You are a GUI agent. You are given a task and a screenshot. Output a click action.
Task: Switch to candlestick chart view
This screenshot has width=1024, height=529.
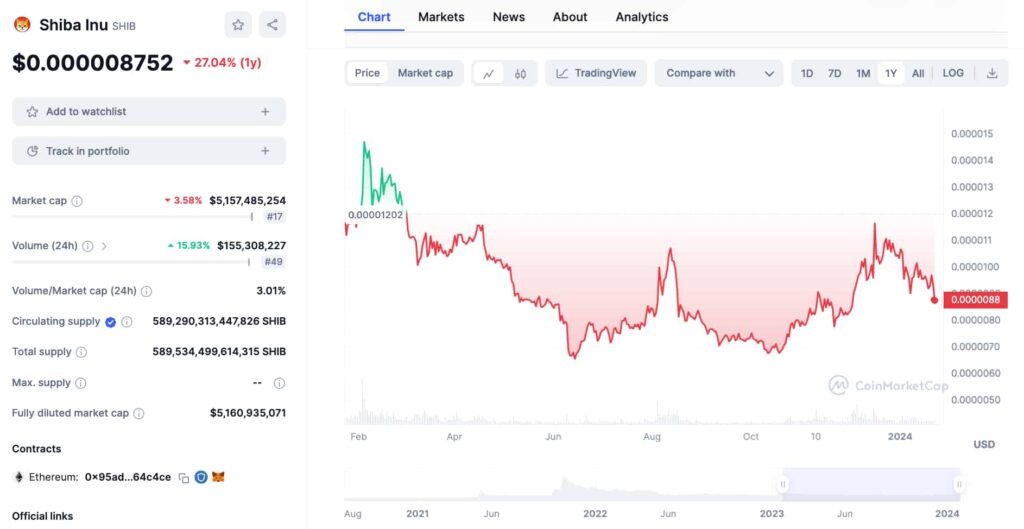[520, 74]
